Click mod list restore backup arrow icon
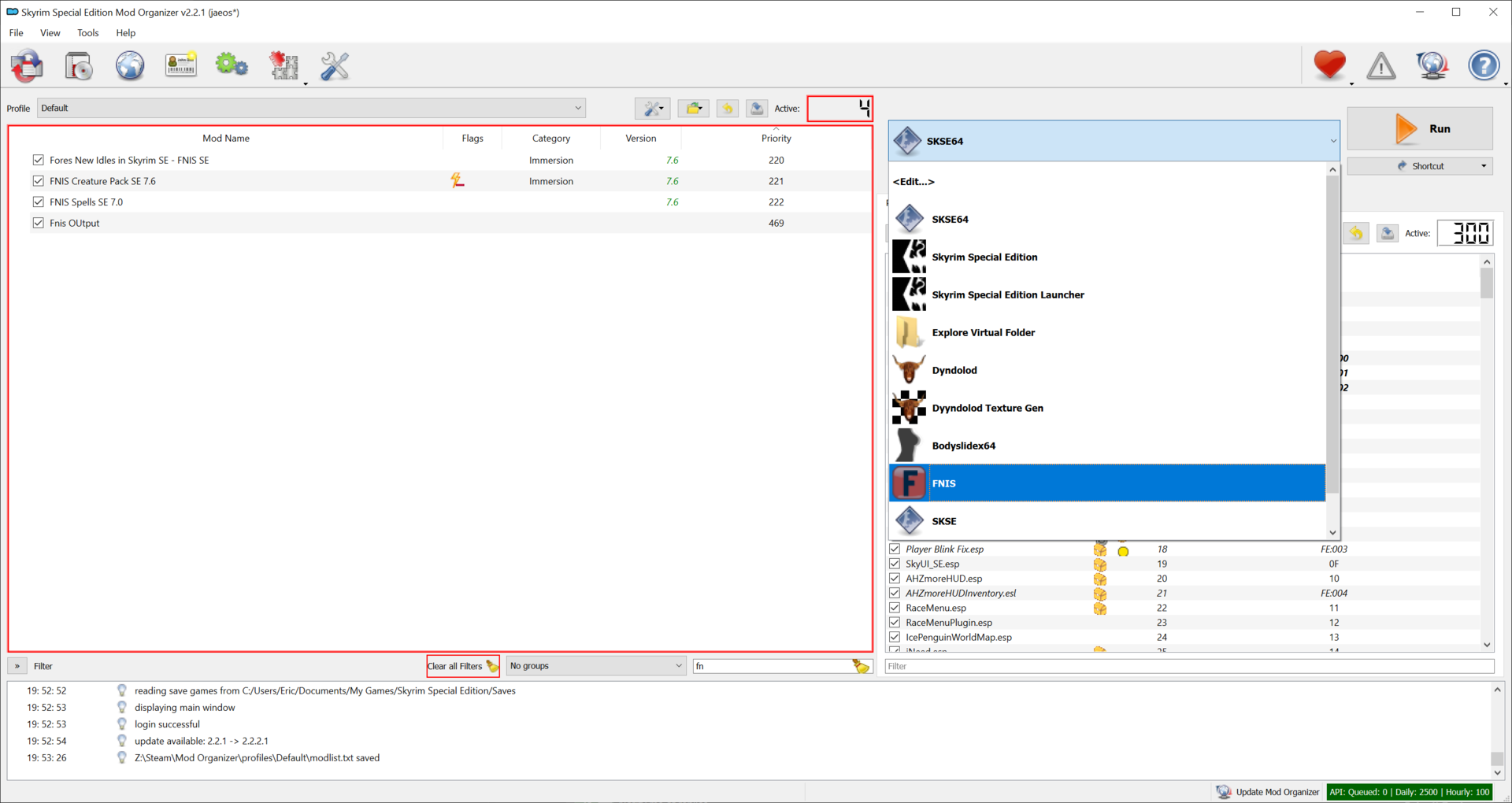The image size is (1512, 803). (x=728, y=109)
